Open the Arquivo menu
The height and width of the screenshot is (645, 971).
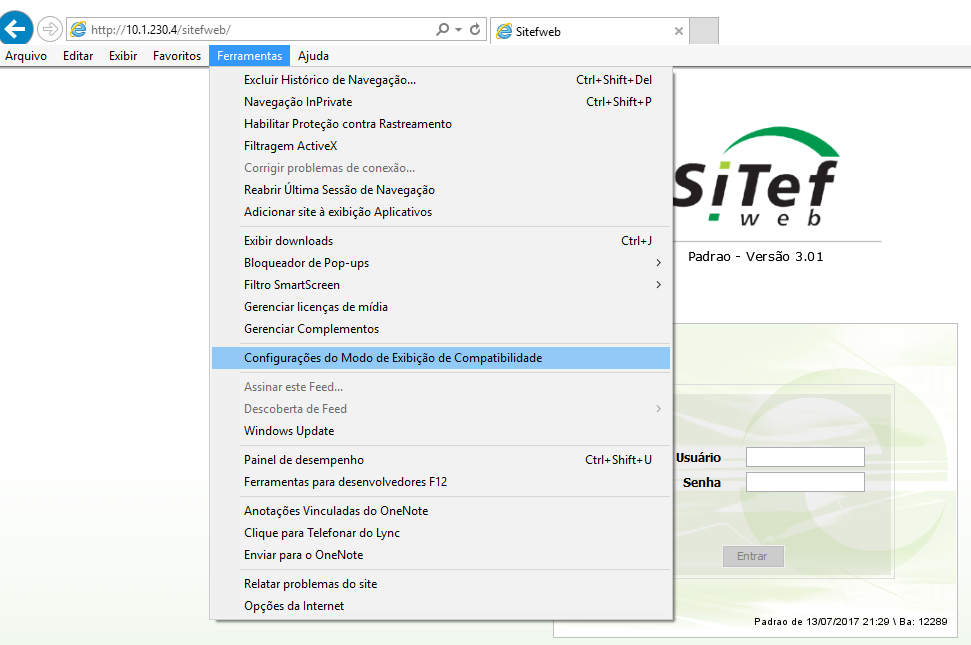coord(26,56)
